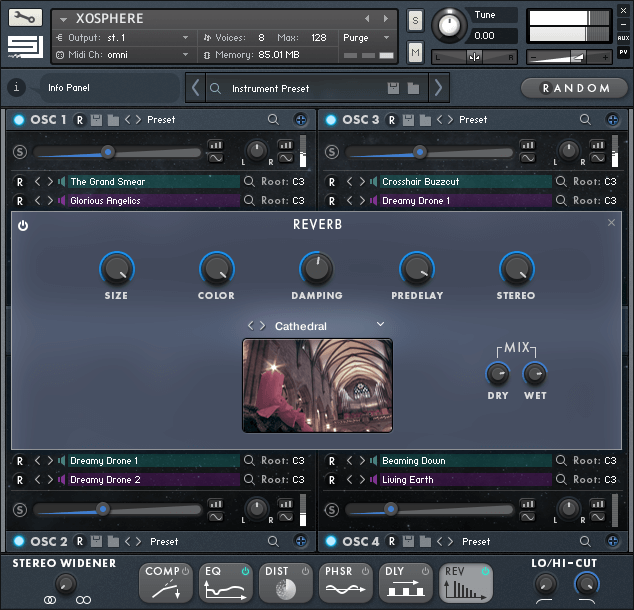The image size is (634, 610).
Task: Click the Living Earth sample name
Action: 408,480
